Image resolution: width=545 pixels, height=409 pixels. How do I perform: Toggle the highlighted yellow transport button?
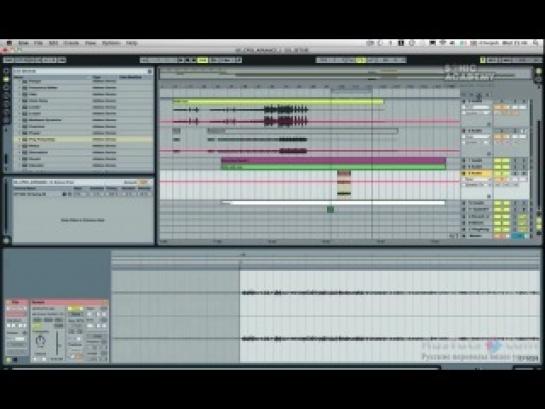tap(203, 60)
